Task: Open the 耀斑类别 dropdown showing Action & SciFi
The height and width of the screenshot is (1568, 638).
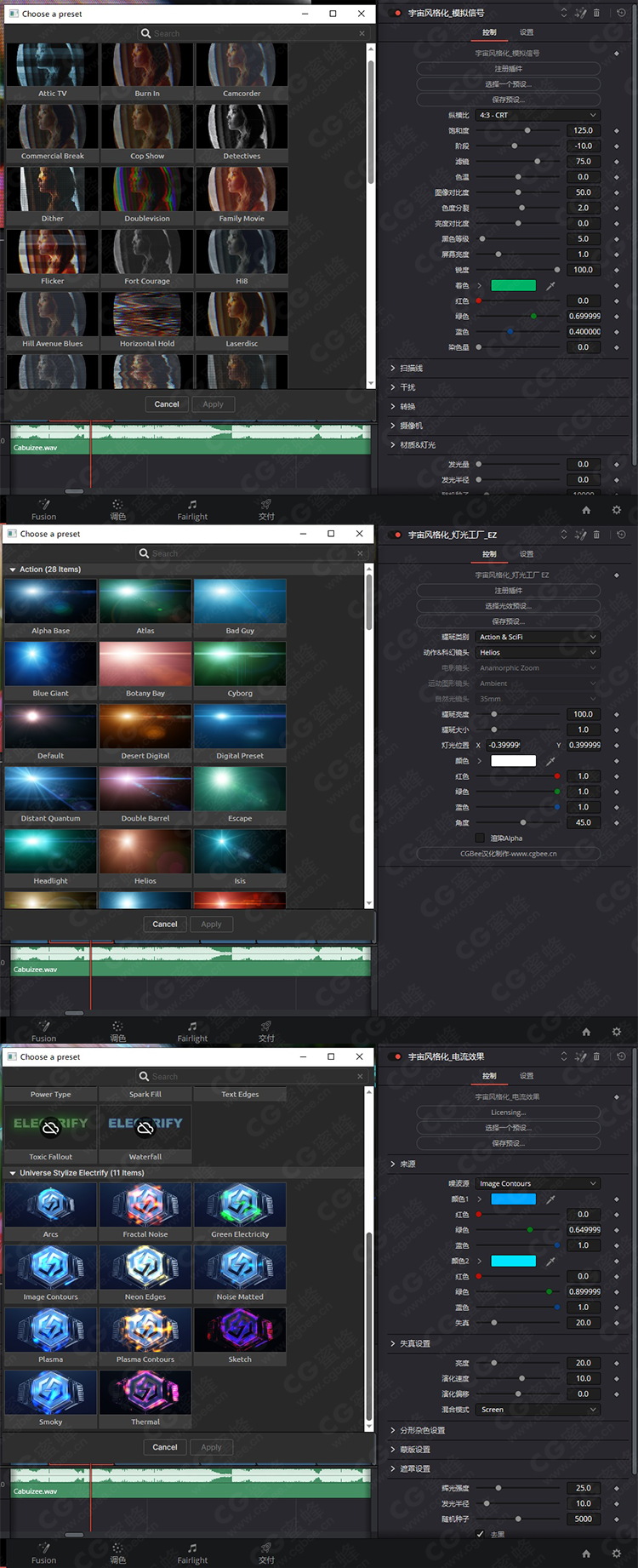Action: 538,637
